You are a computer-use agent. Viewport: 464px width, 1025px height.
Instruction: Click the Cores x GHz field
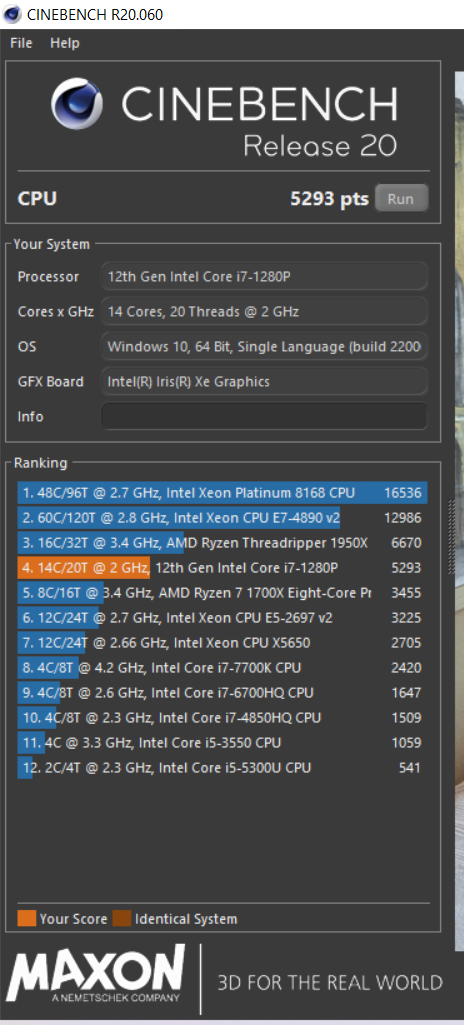tap(264, 312)
